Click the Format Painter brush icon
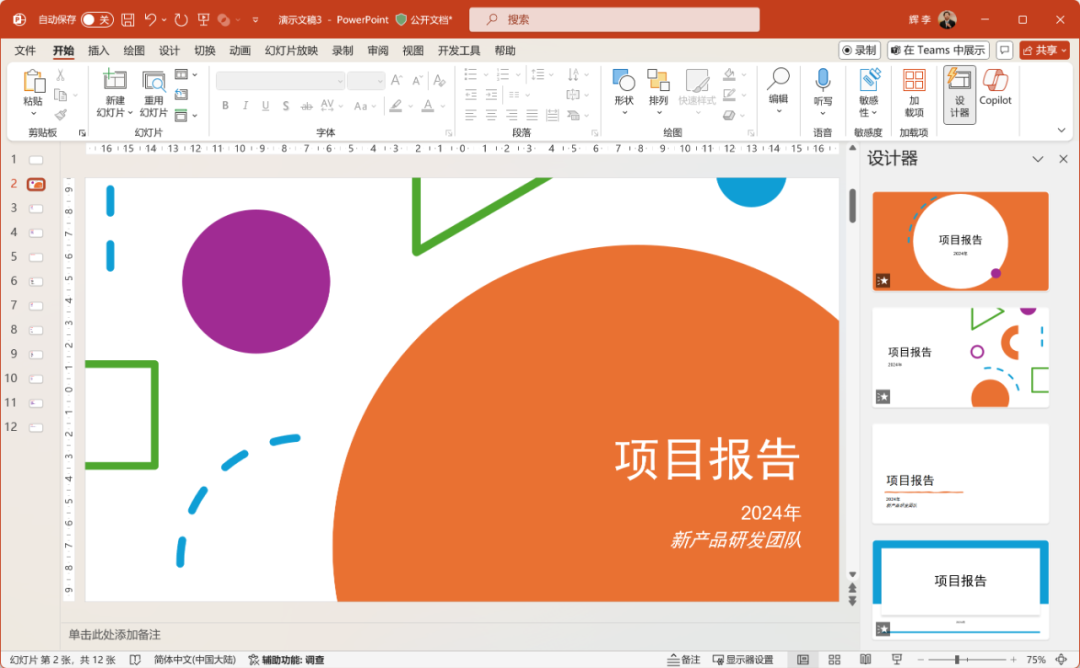The width and height of the screenshot is (1080, 668). click(x=61, y=114)
